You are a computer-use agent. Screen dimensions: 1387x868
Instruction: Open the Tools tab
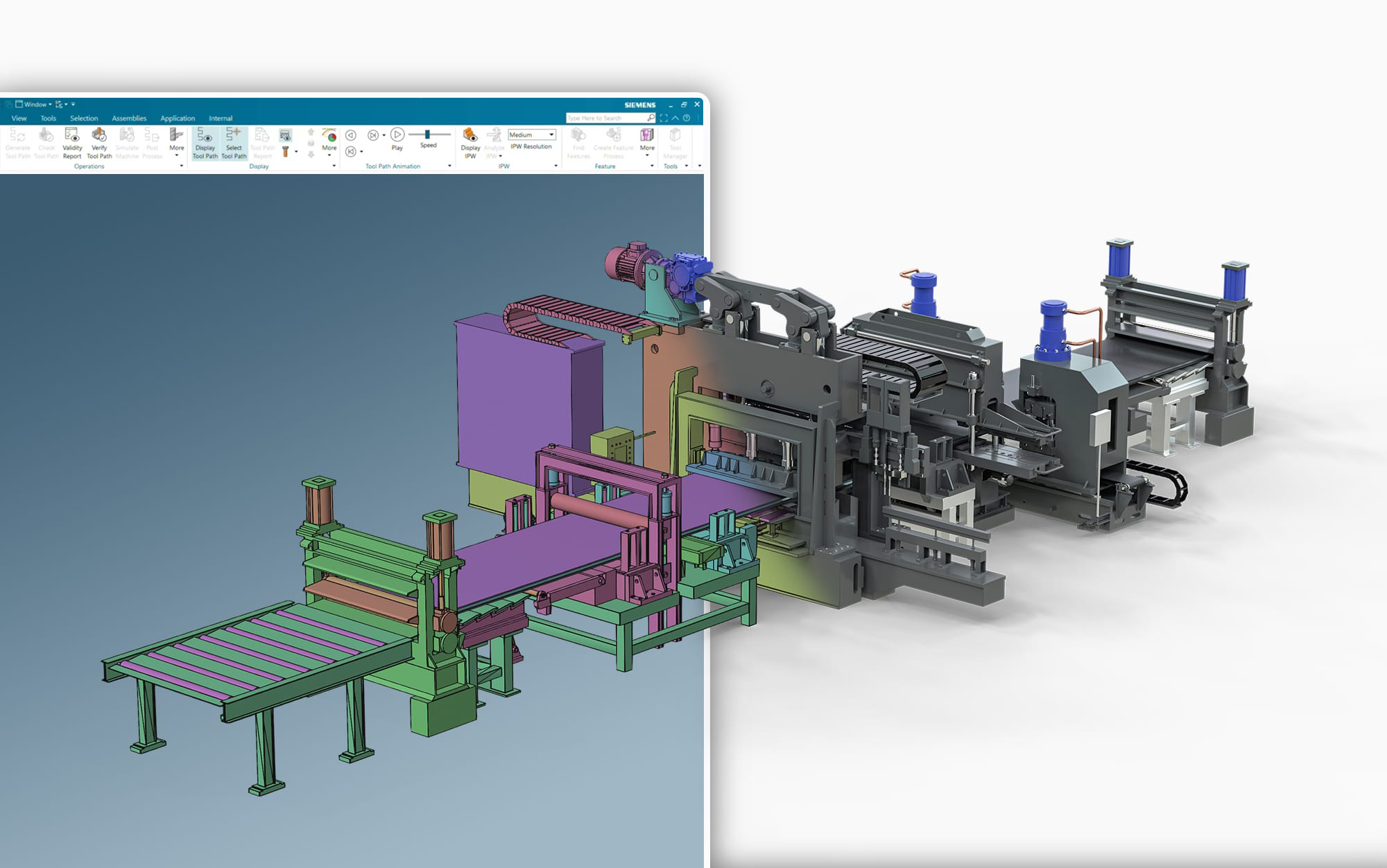click(49, 119)
